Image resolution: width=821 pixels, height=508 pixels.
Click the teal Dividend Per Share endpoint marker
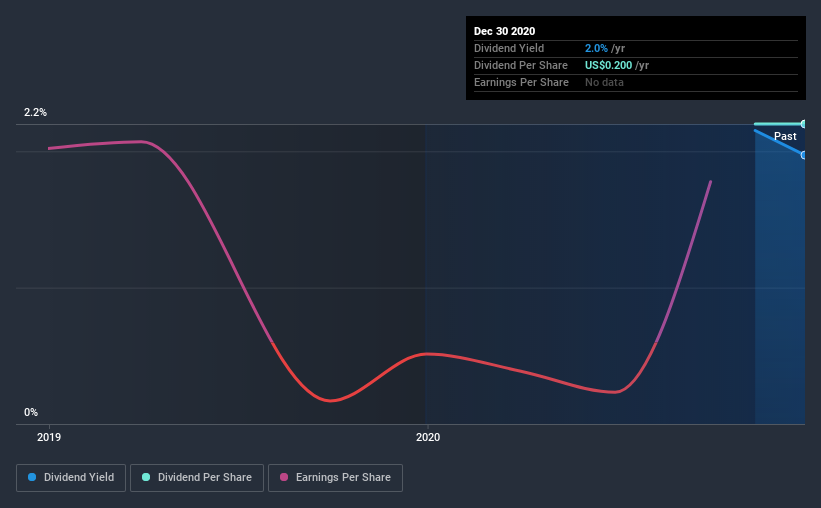pyautogui.click(x=803, y=124)
